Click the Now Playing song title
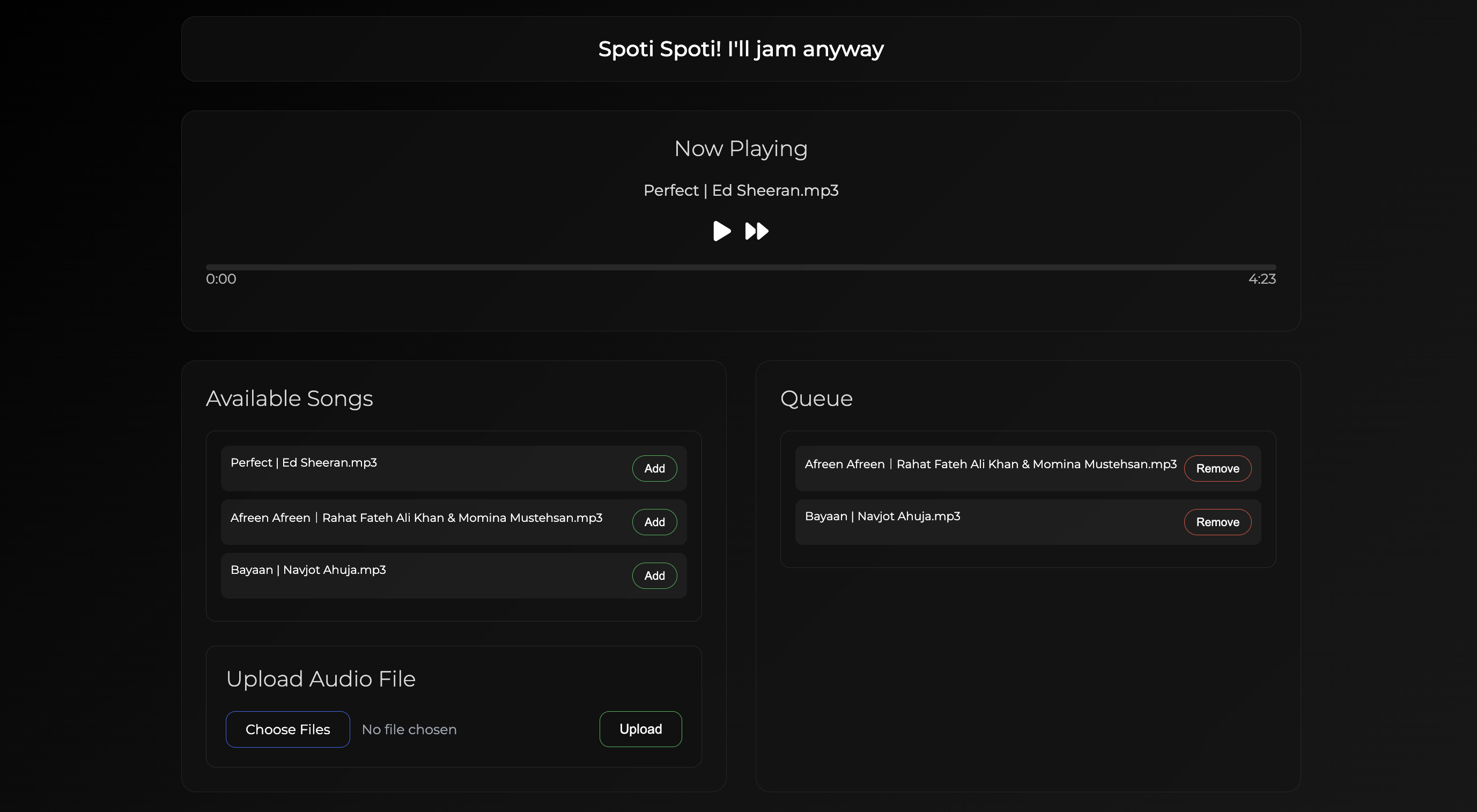This screenshot has height=812, width=1477. point(740,190)
